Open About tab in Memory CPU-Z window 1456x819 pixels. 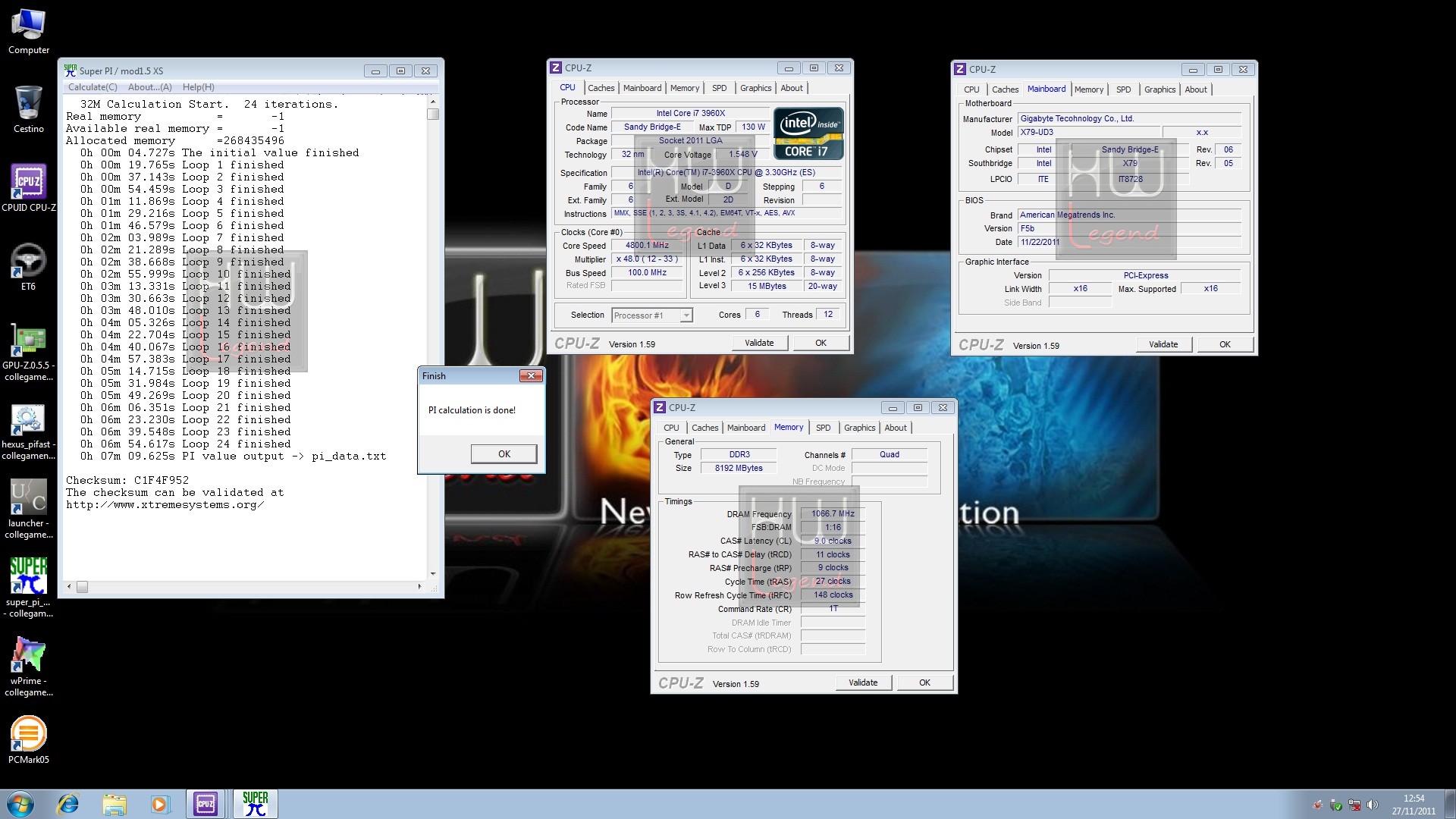coord(895,428)
